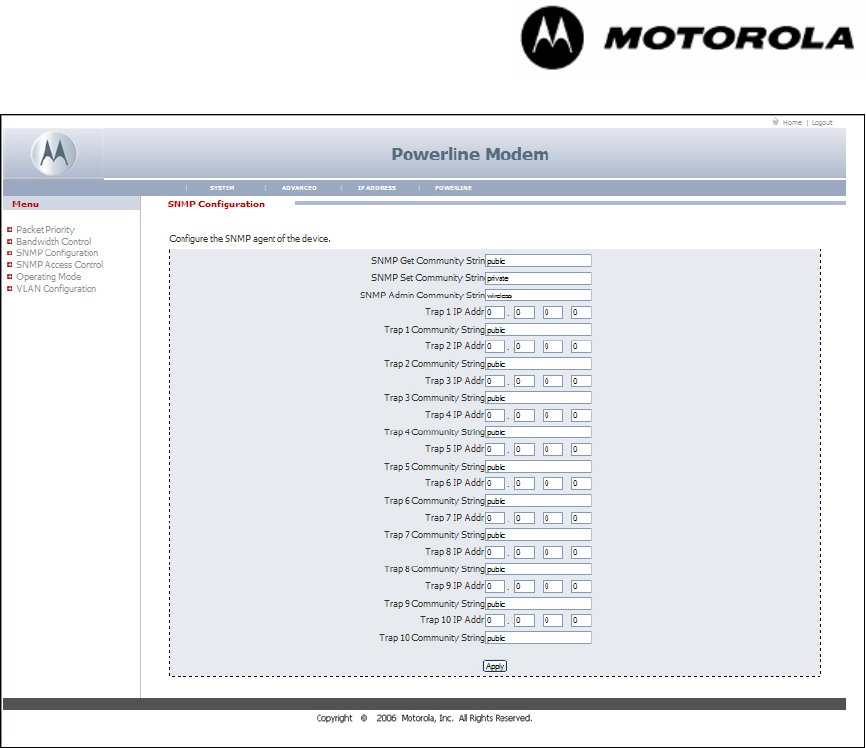
Task: Click the last octet of Trap 1 IP Addr
Action: [x=581, y=312]
